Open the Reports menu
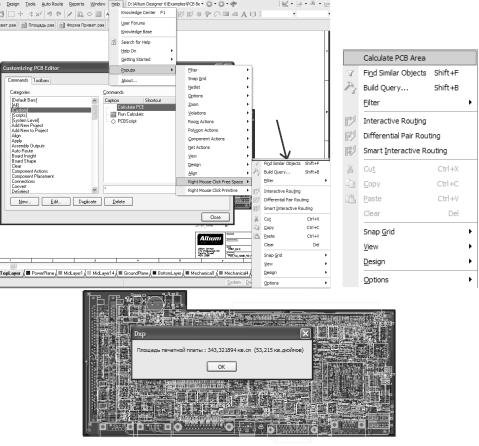 coord(77,4)
